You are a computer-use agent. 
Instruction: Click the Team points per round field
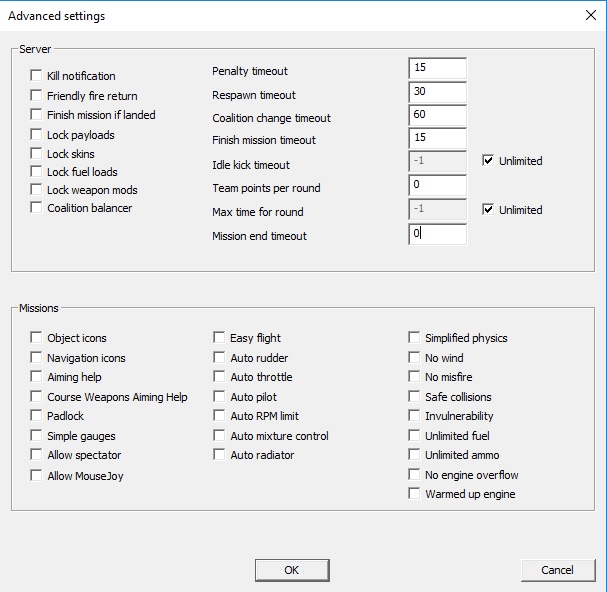click(437, 185)
